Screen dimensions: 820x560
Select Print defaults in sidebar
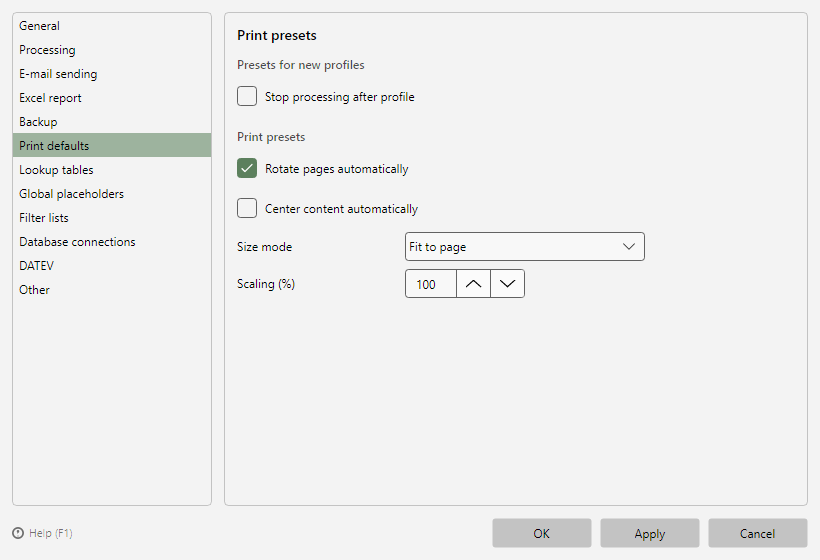tap(111, 145)
